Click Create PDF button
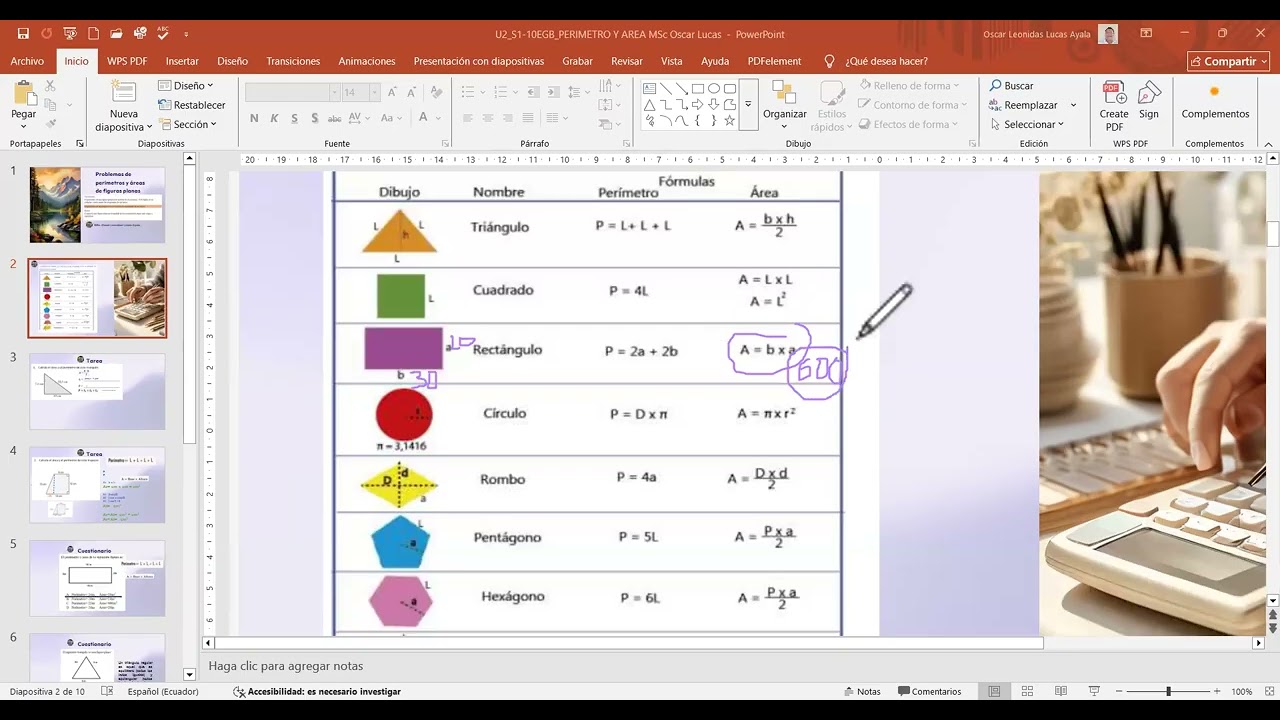This screenshot has height=720, width=1280. tap(1114, 105)
